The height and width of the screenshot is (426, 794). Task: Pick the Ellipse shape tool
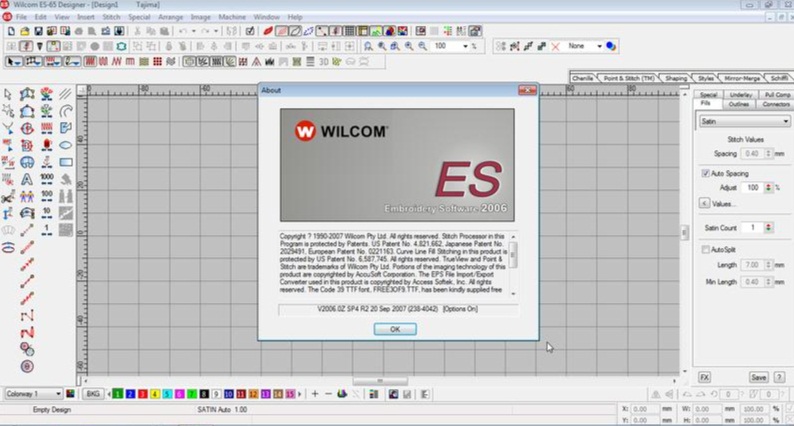click(x=65, y=145)
